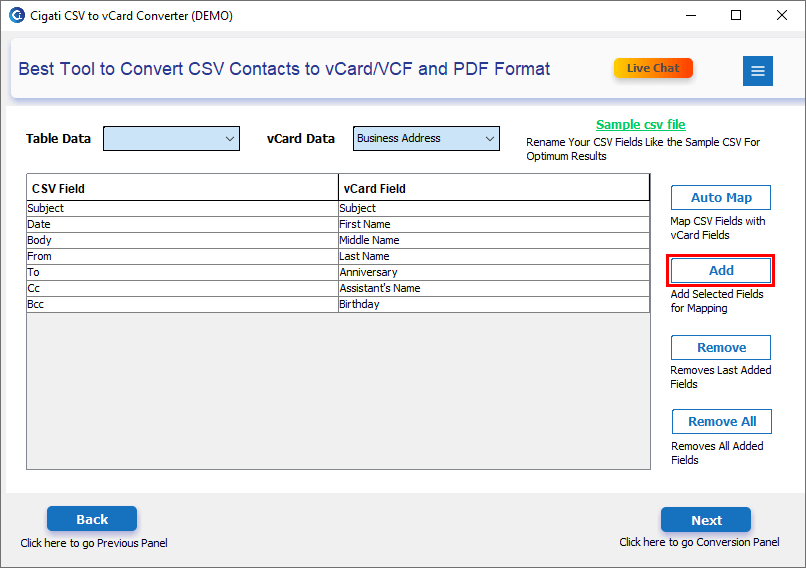This screenshot has width=806, height=568.
Task: Select the Bcc CSV field row
Action: click(182, 304)
